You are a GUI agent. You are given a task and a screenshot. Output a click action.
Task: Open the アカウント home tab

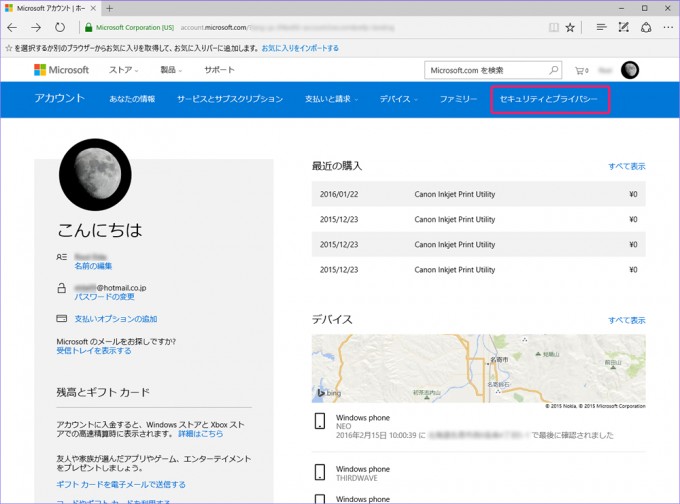pyautogui.click(x=60, y=98)
